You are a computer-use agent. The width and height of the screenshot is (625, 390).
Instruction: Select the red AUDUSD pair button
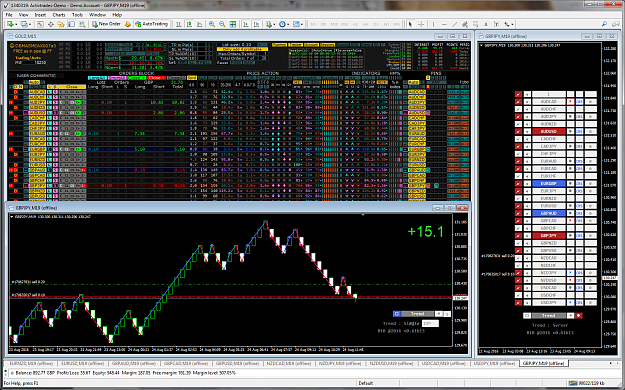pos(549,131)
